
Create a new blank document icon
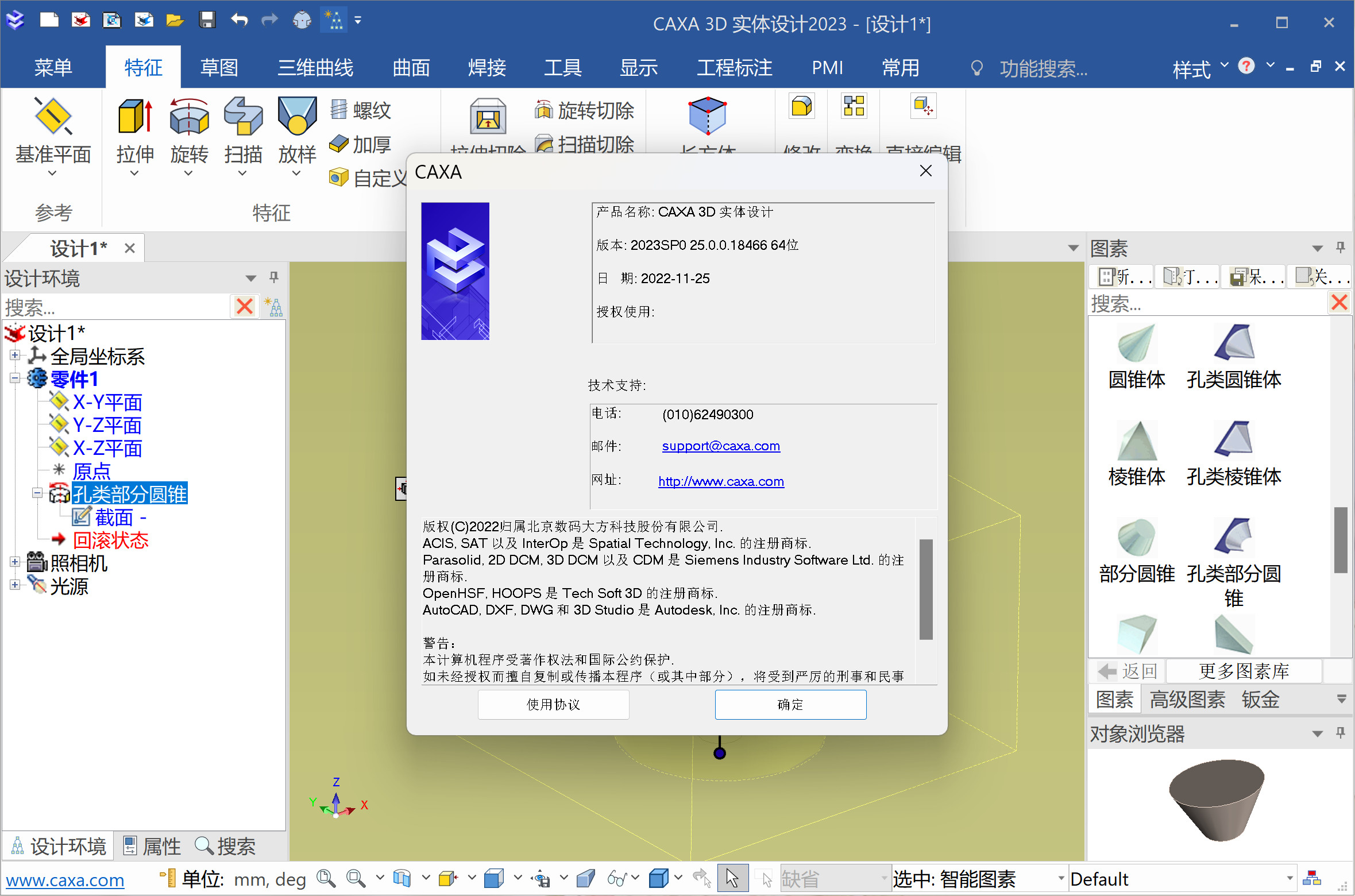(49, 20)
